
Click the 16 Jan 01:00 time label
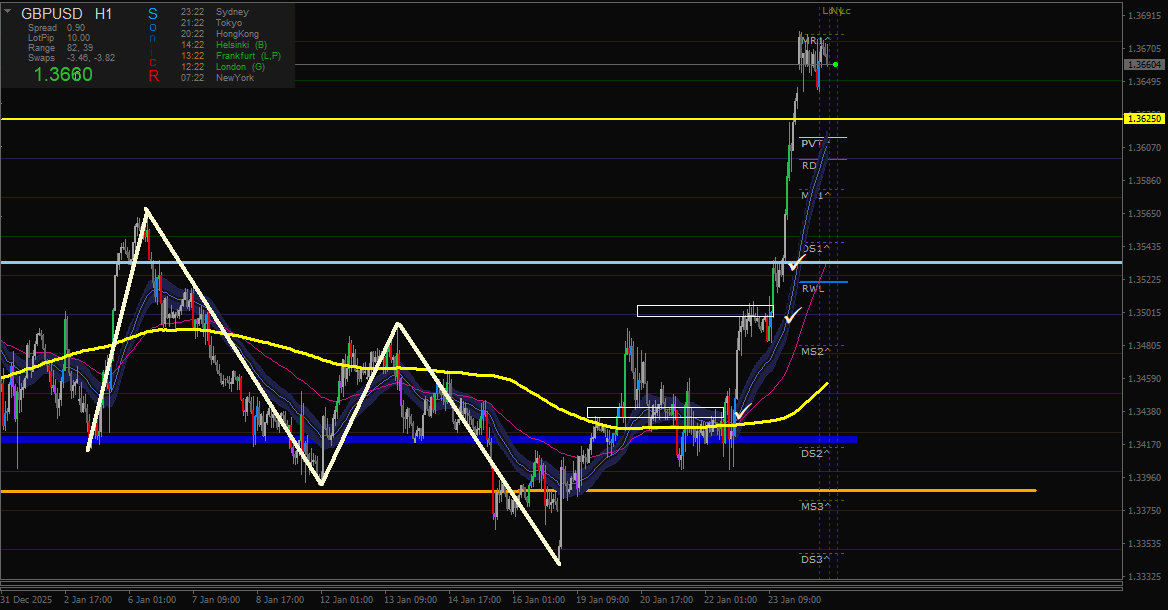539,600
